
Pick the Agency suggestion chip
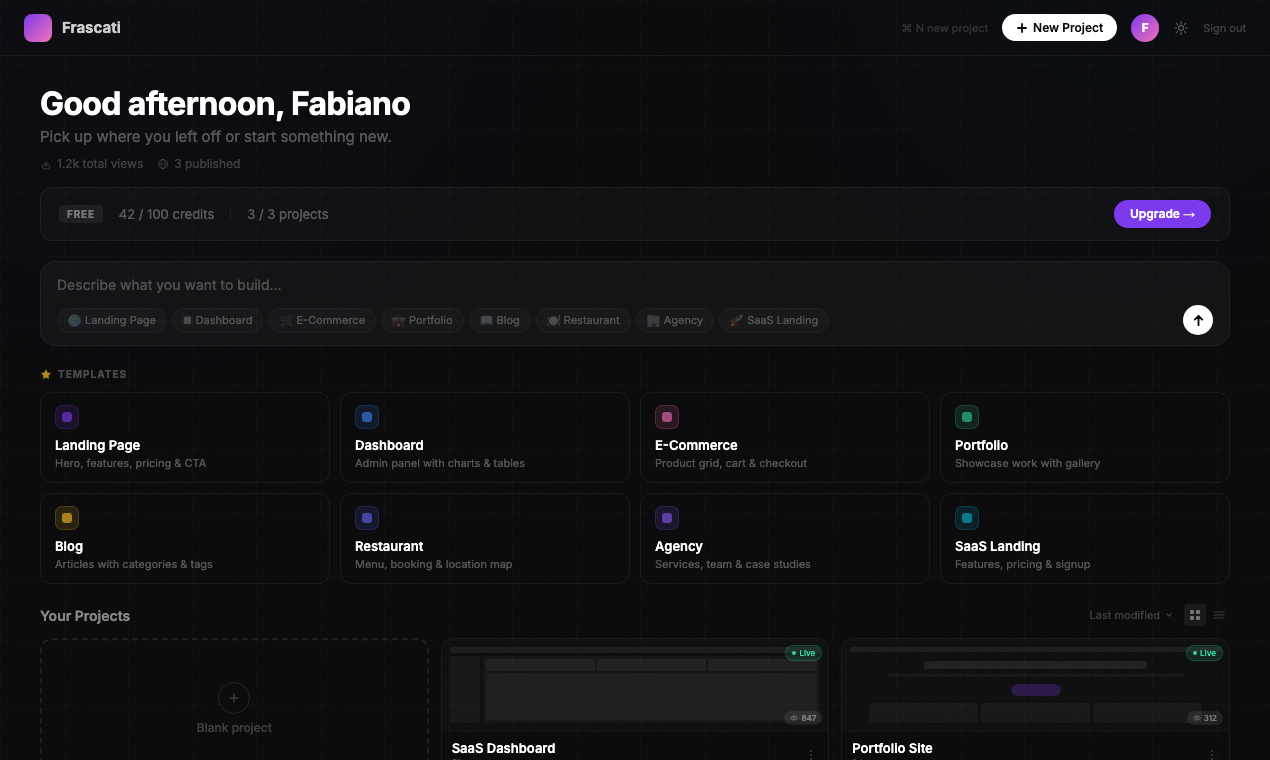point(675,320)
